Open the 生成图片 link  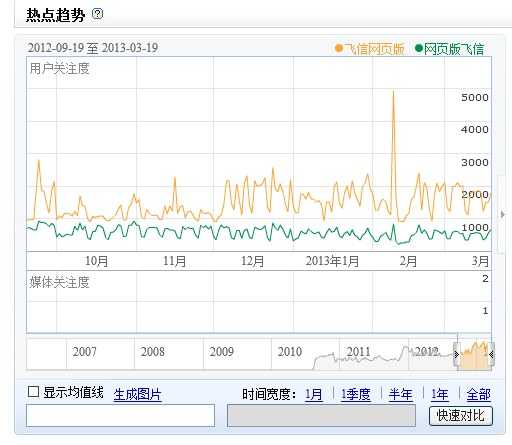(x=137, y=394)
